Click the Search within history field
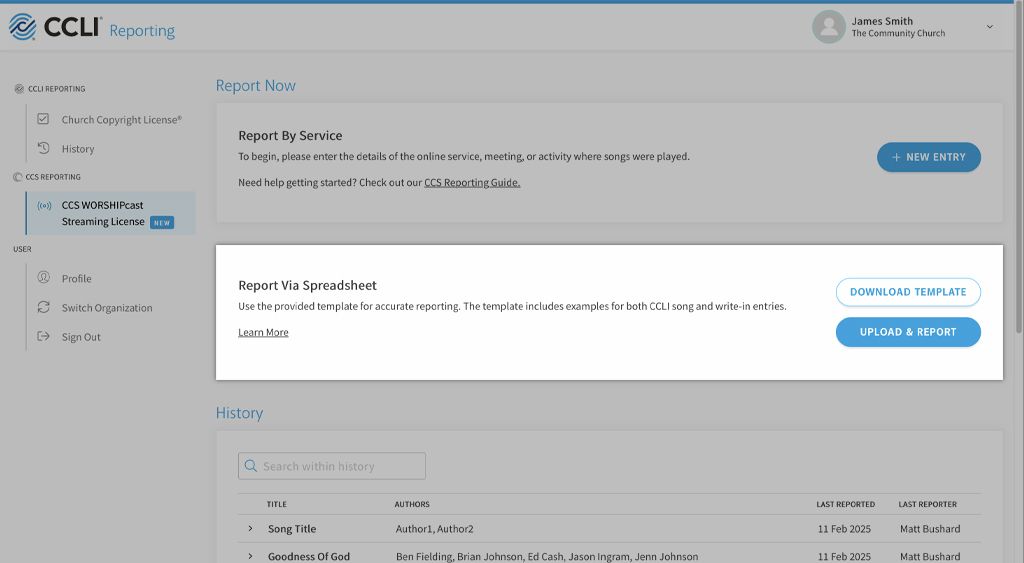This screenshot has height=563, width=1024. click(332, 466)
